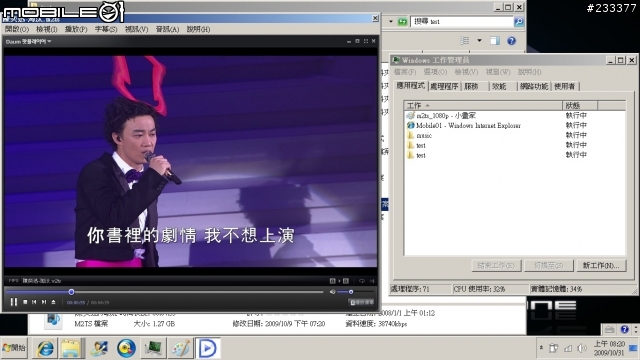
Task: Open 選項(O) menu in Task Manager
Action: tap(435, 72)
